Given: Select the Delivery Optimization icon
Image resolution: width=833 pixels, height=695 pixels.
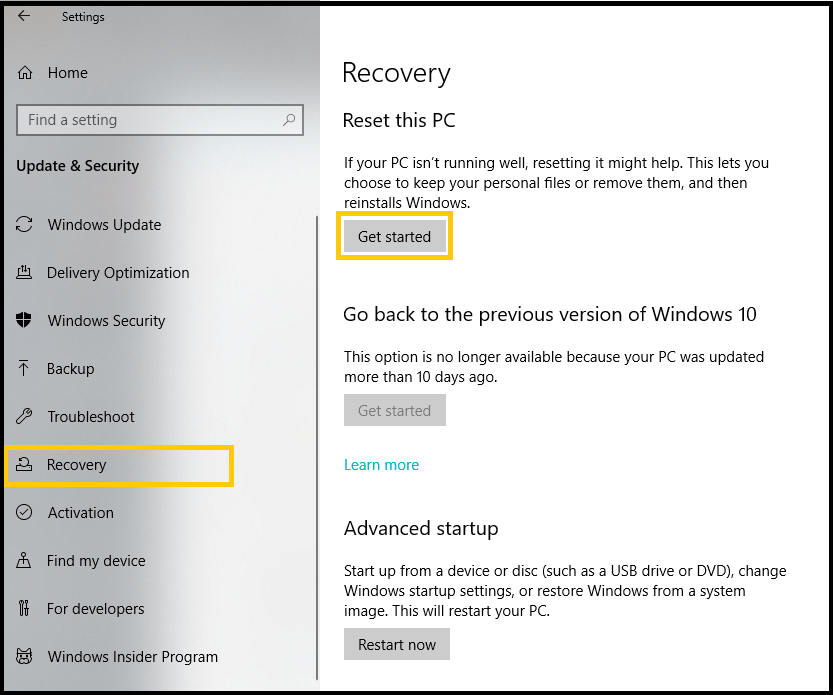Looking at the screenshot, I should point(28,273).
